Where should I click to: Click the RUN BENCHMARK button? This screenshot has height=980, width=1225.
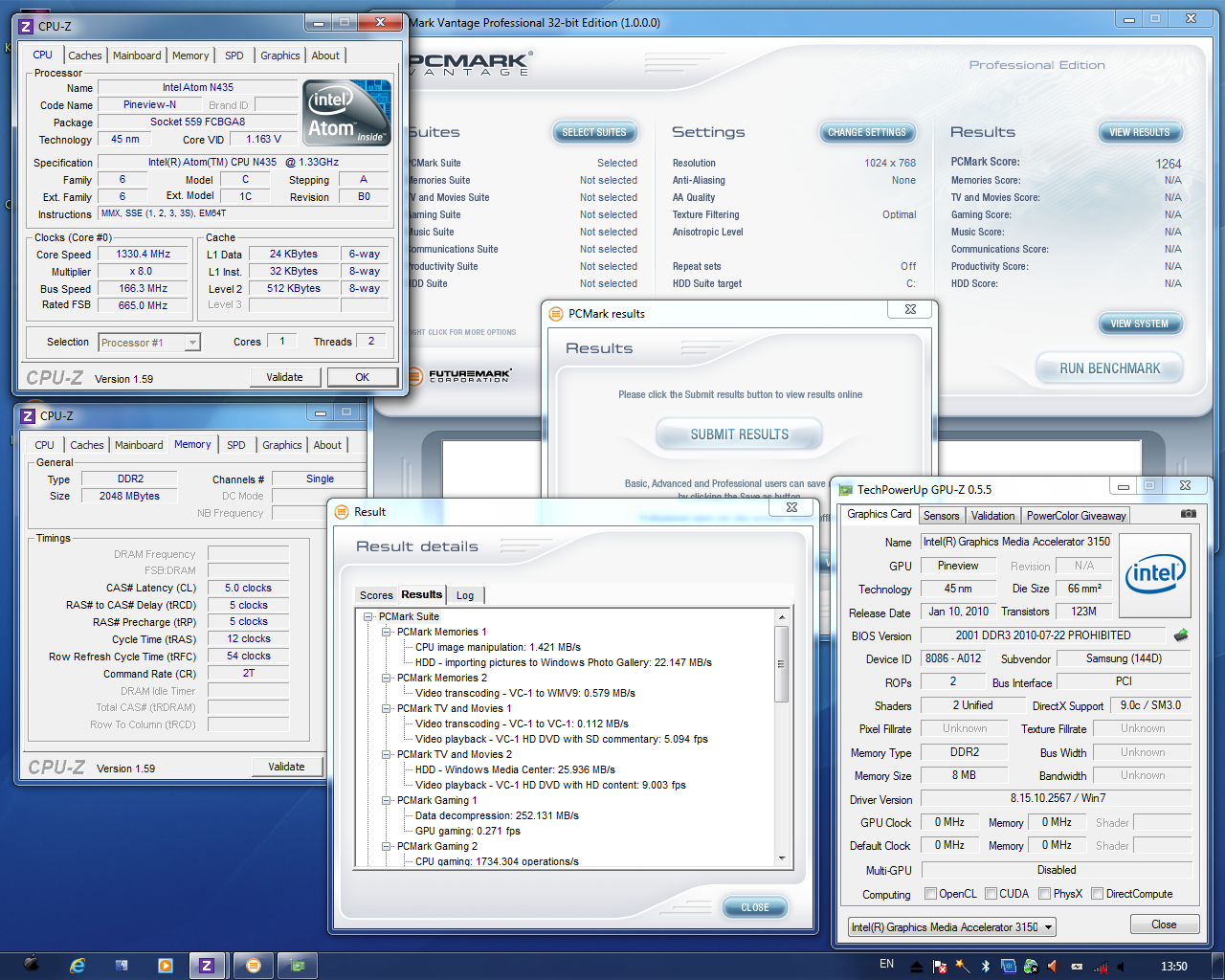click(1109, 368)
